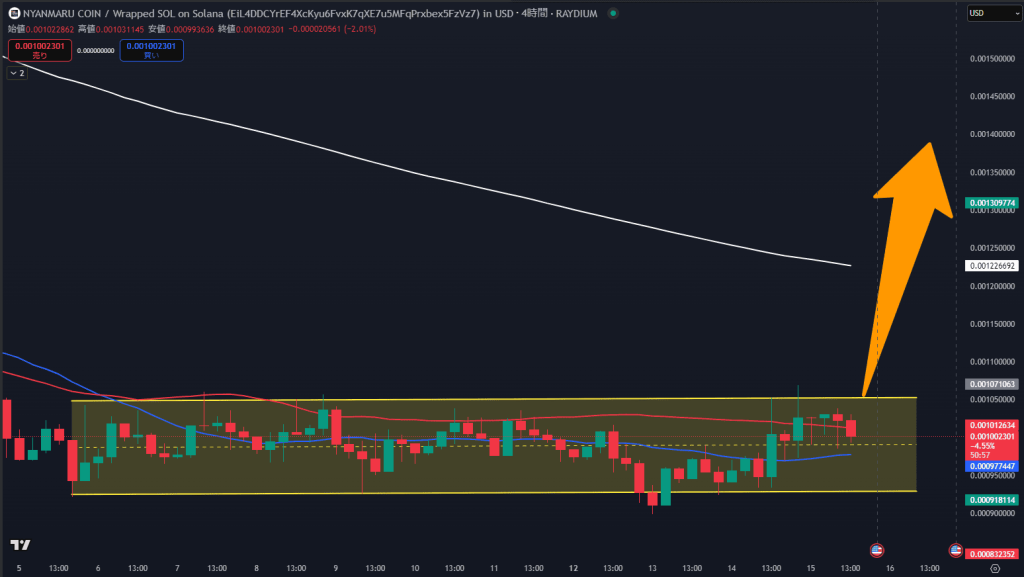Click the 0.001150000 price axis tick
The height and width of the screenshot is (577, 1024).
(x=992, y=324)
